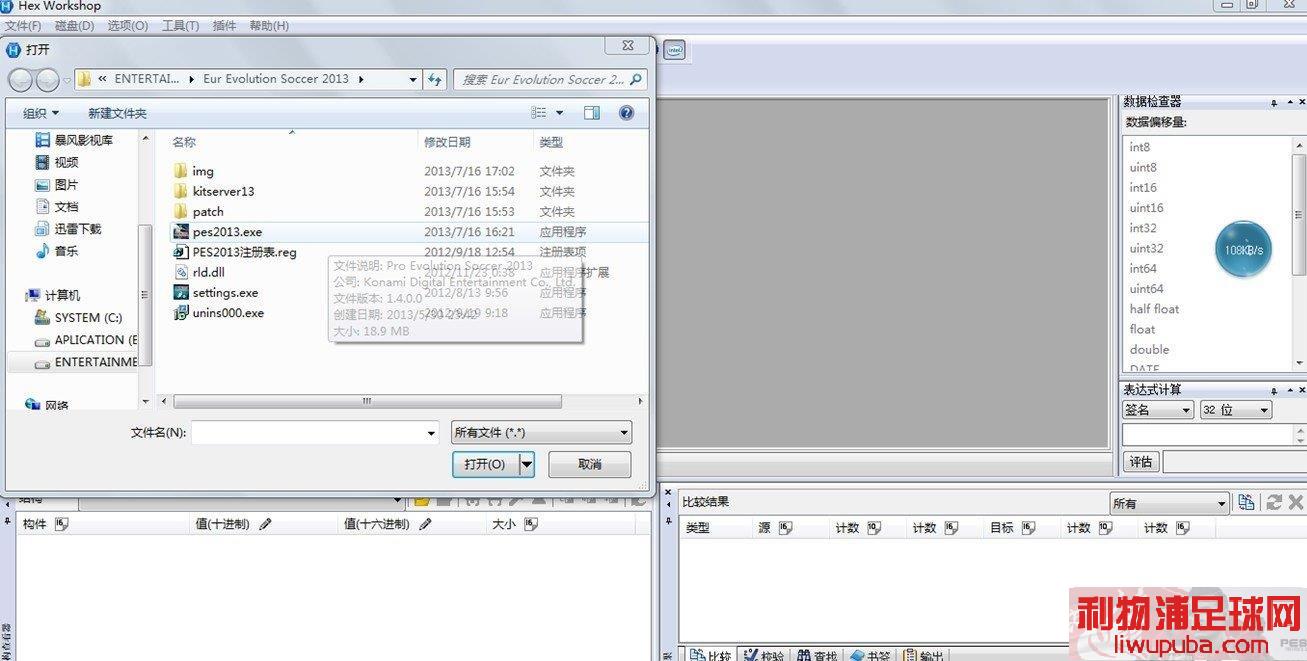Open the 帮助(H) menu
1307x661 pixels.
point(269,25)
